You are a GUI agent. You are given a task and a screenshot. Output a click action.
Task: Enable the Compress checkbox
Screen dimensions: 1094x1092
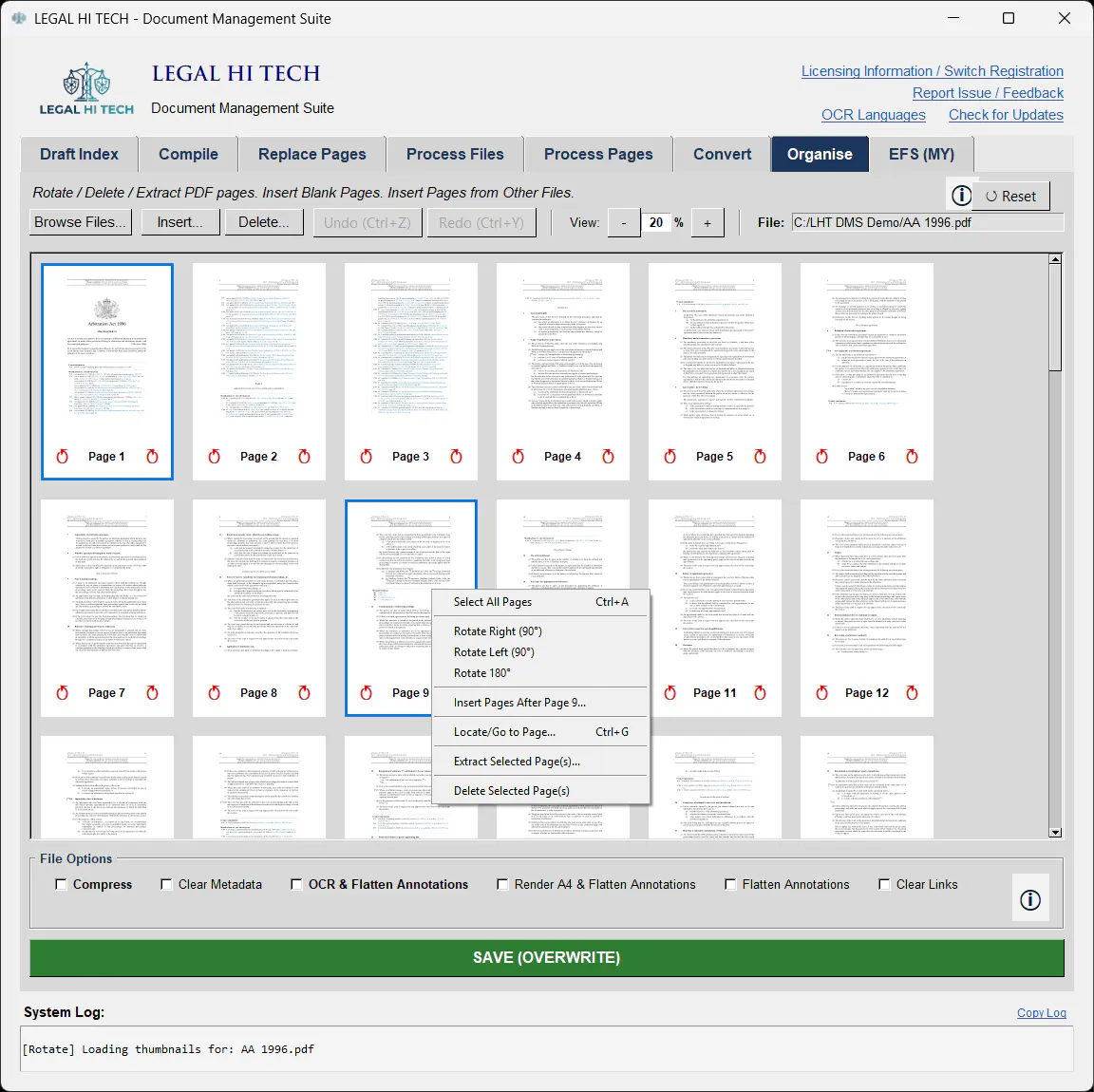tap(61, 885)
